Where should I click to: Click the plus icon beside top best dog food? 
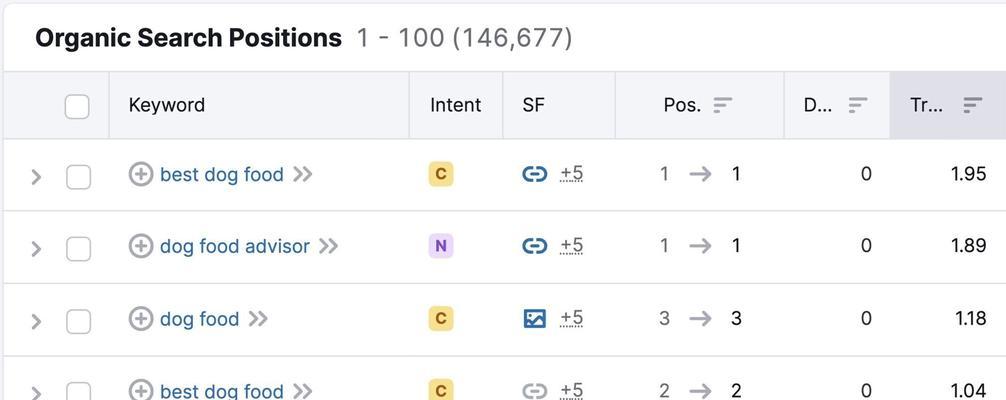click(141, 174)
